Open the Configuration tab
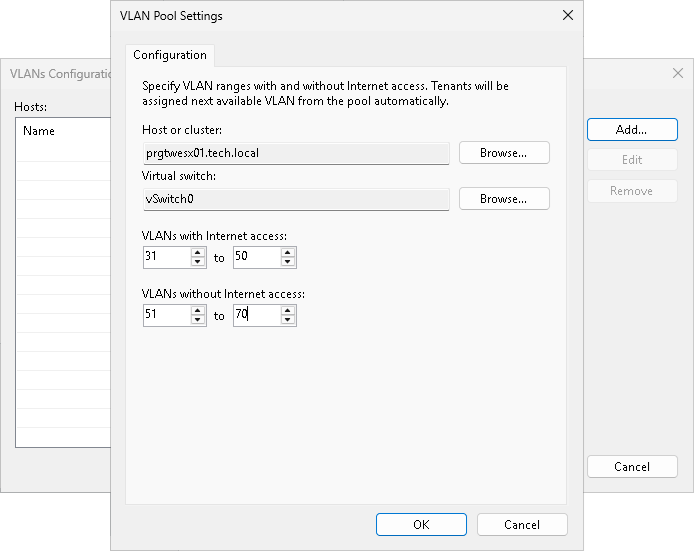The width and height of the screenshot is (694, 551). (170, 55)
